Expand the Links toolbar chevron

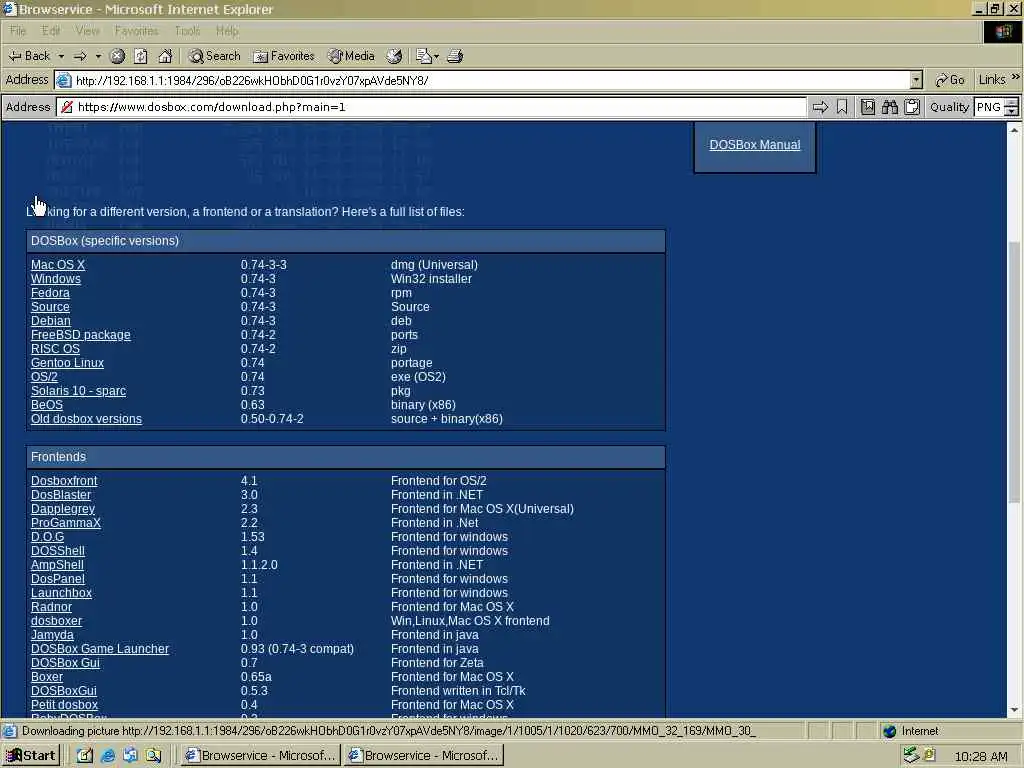1016,78
